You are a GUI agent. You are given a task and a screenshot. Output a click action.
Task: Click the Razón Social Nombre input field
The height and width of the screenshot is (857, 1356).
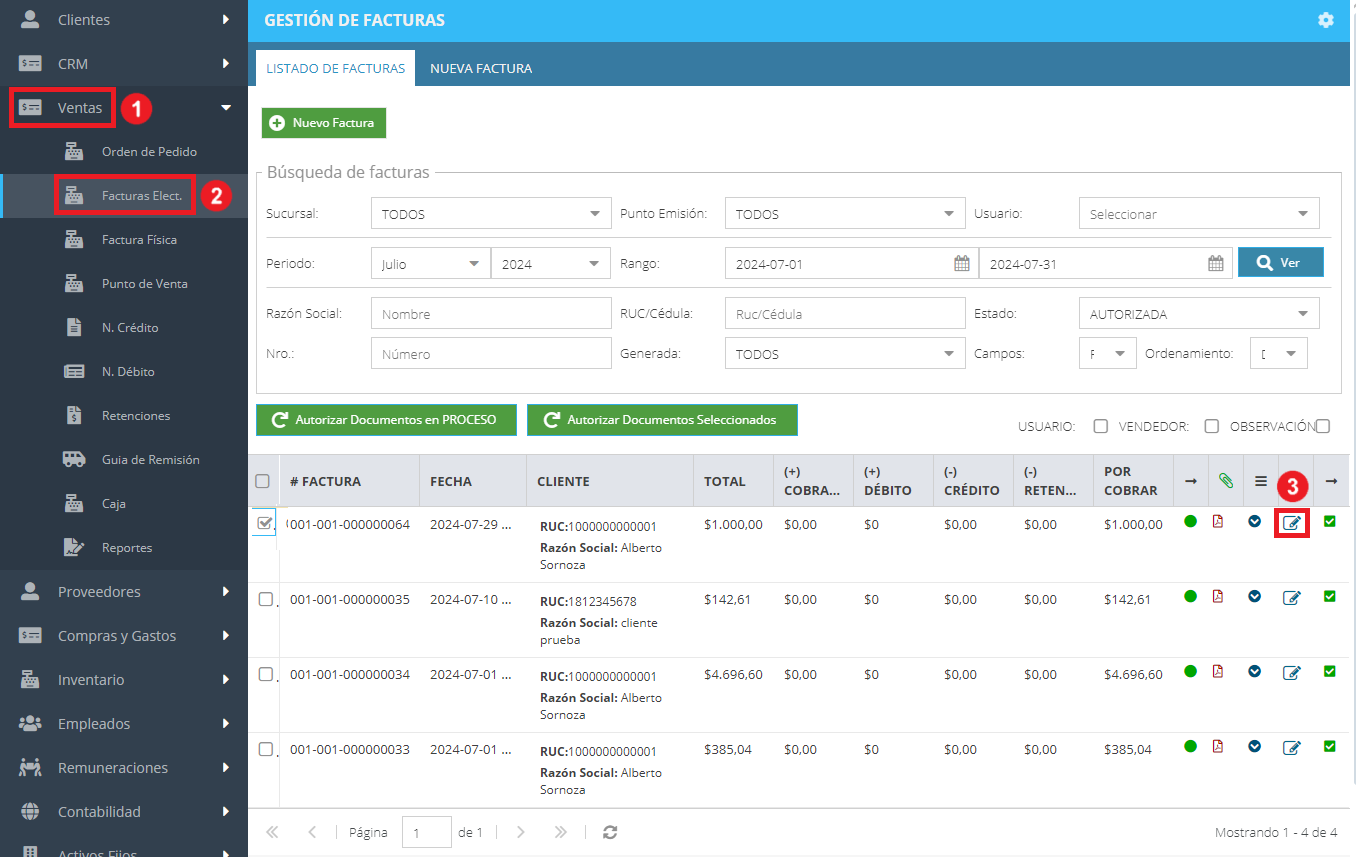click(491, 313)
